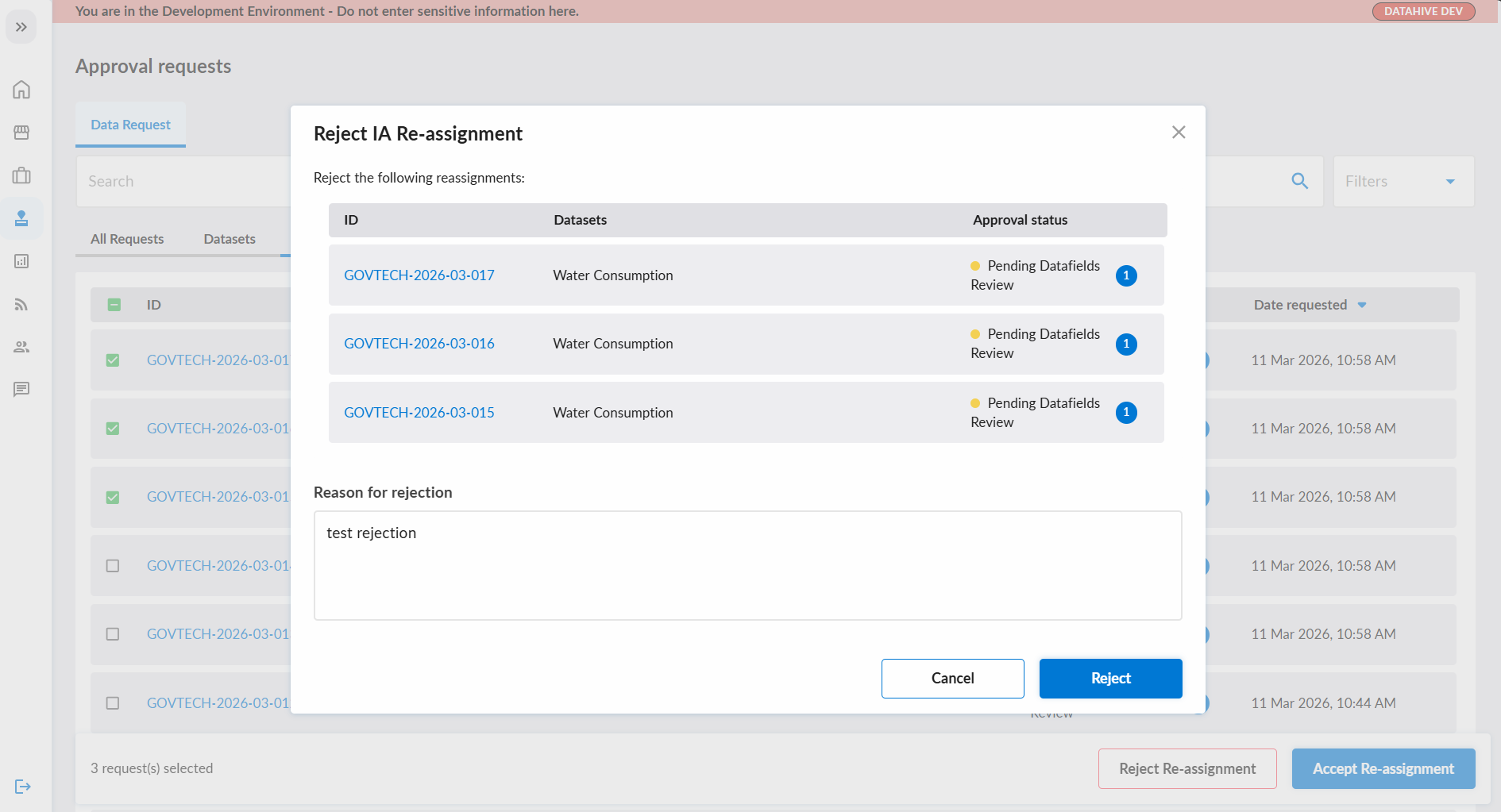The image size is (1501, 812).
Task: Open the marketplace store icon in the sidebar
Action: point(21,132)
